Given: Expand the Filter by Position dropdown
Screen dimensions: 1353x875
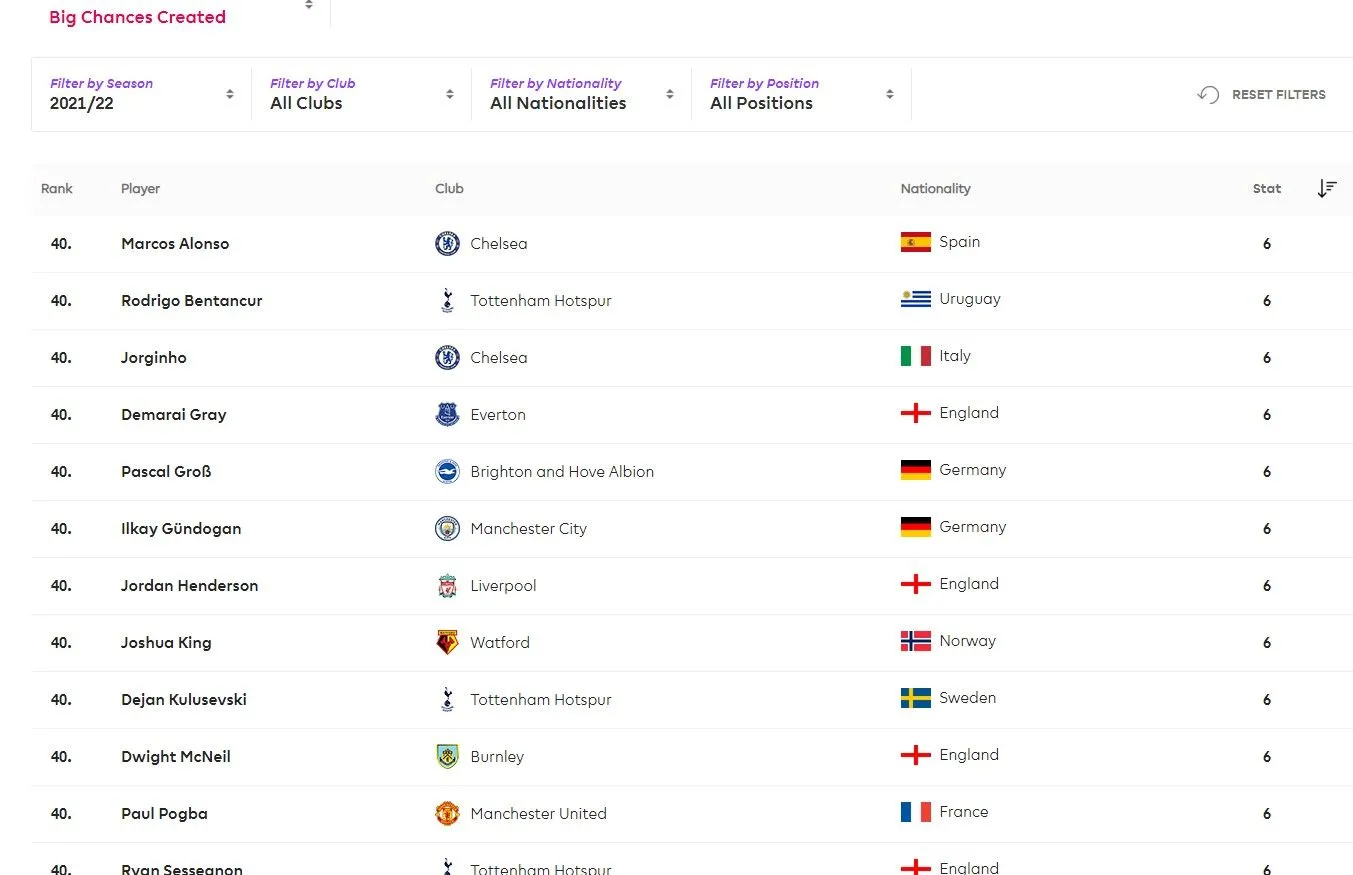Looking at the screenshot, I should 801,94.
